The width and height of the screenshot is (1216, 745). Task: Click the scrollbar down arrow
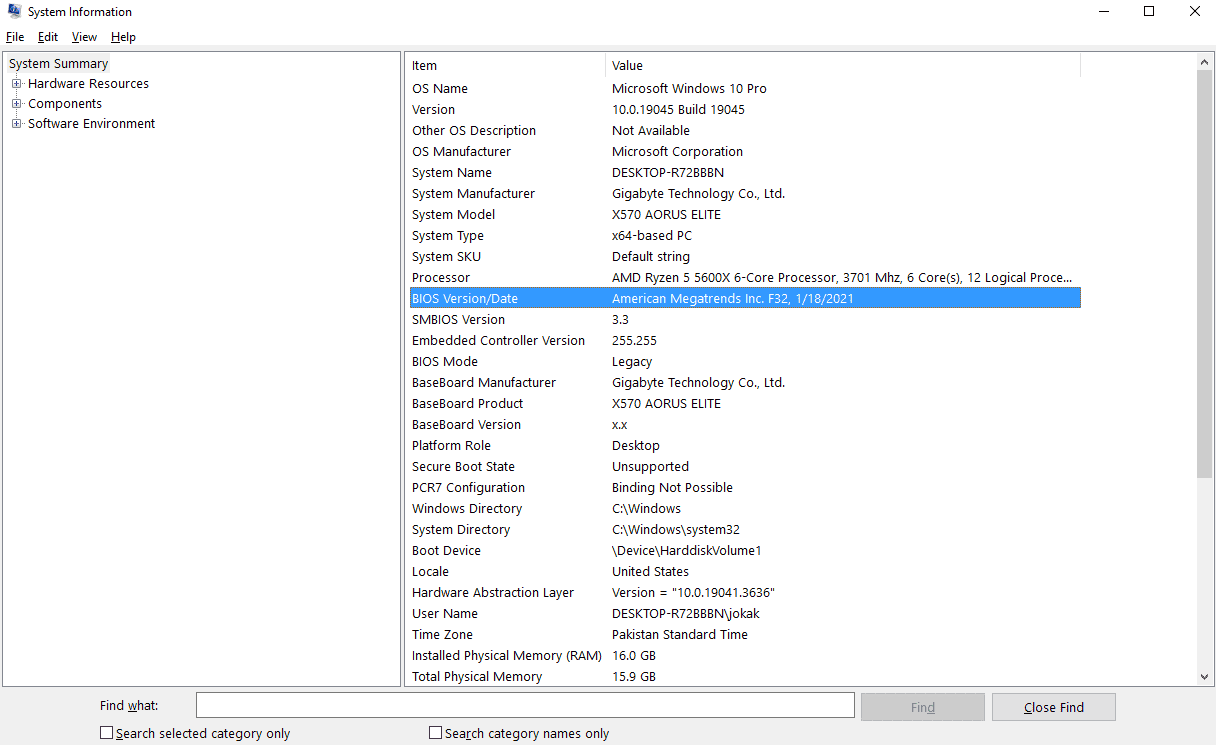[1204, 677]
